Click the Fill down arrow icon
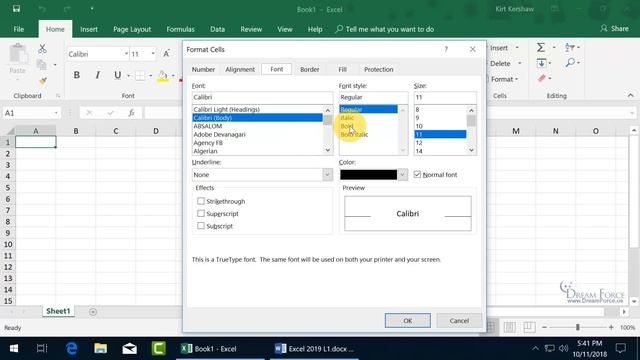The image size is (640, 360). point(541,63)
